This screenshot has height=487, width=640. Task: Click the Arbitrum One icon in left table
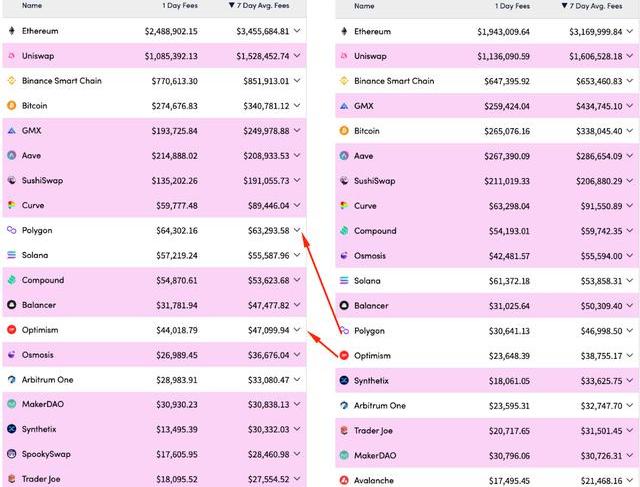(x=12, y=380)
